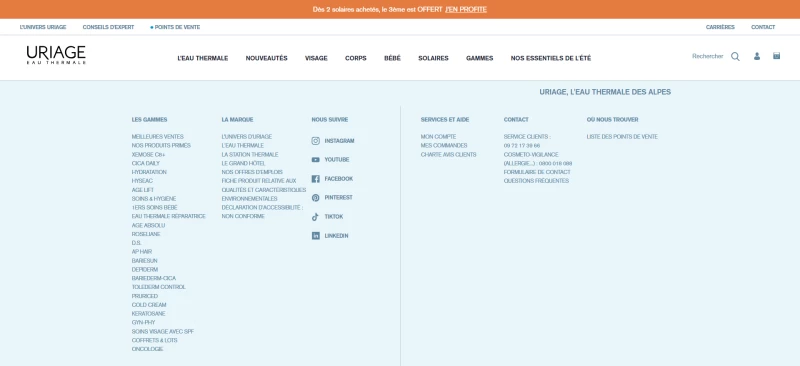
Task: Open the XEMOSE C8+ range link
Action: 148,155
